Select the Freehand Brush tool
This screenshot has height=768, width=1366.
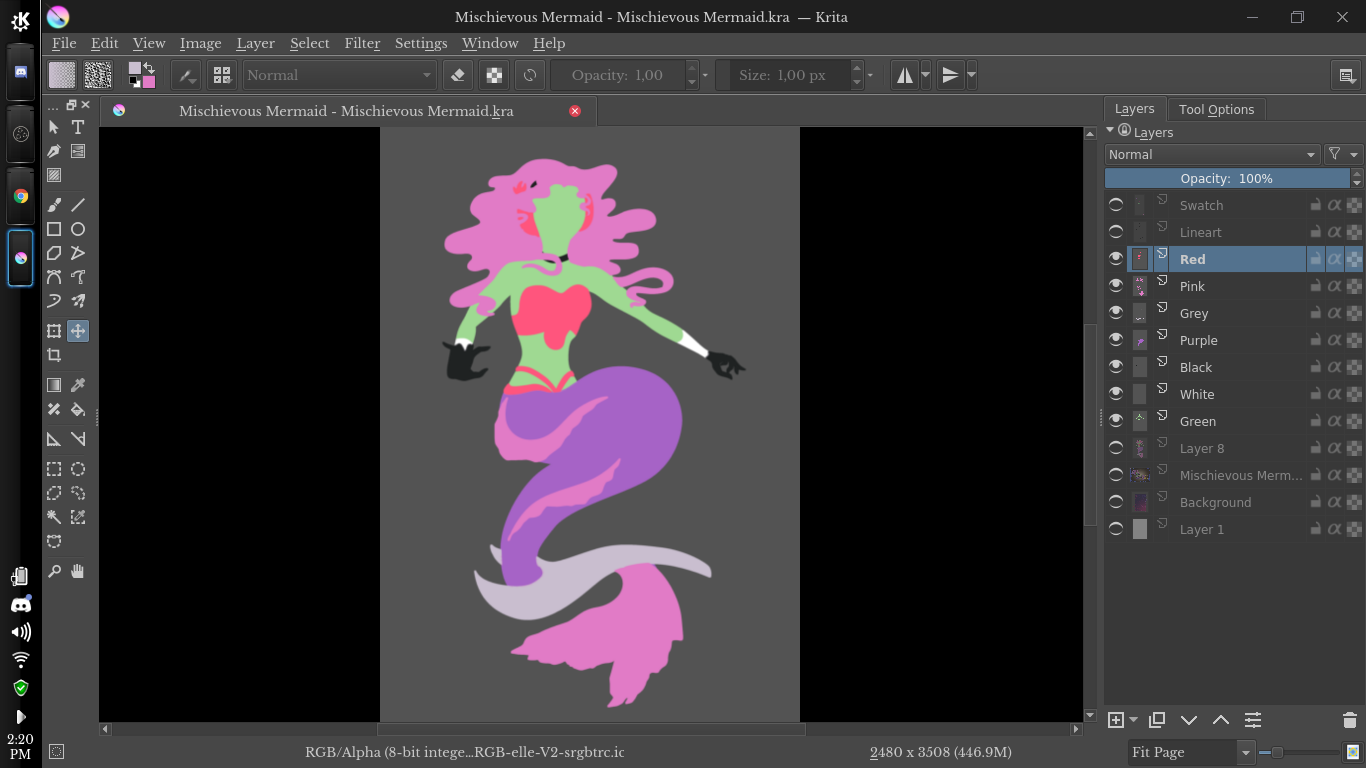coord(54,205)
